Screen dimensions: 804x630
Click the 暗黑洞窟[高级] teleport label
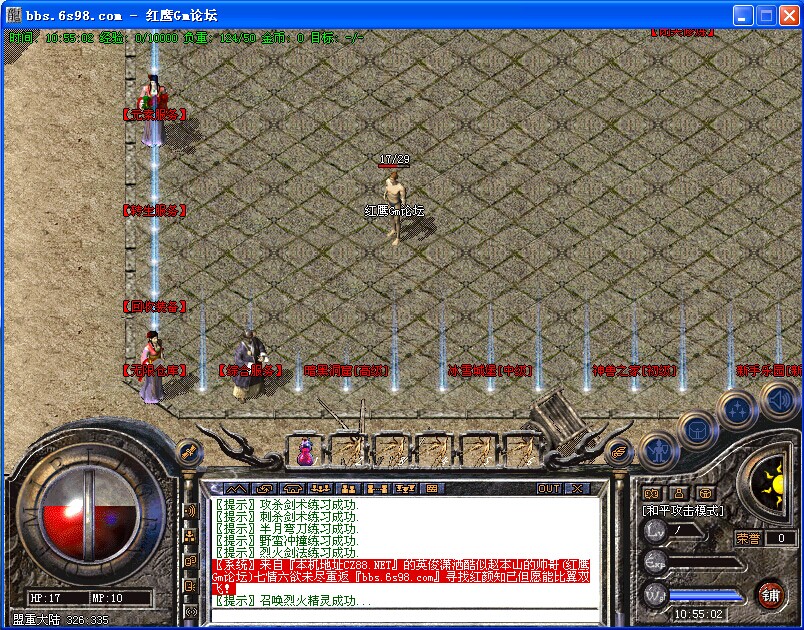(346, 370)
